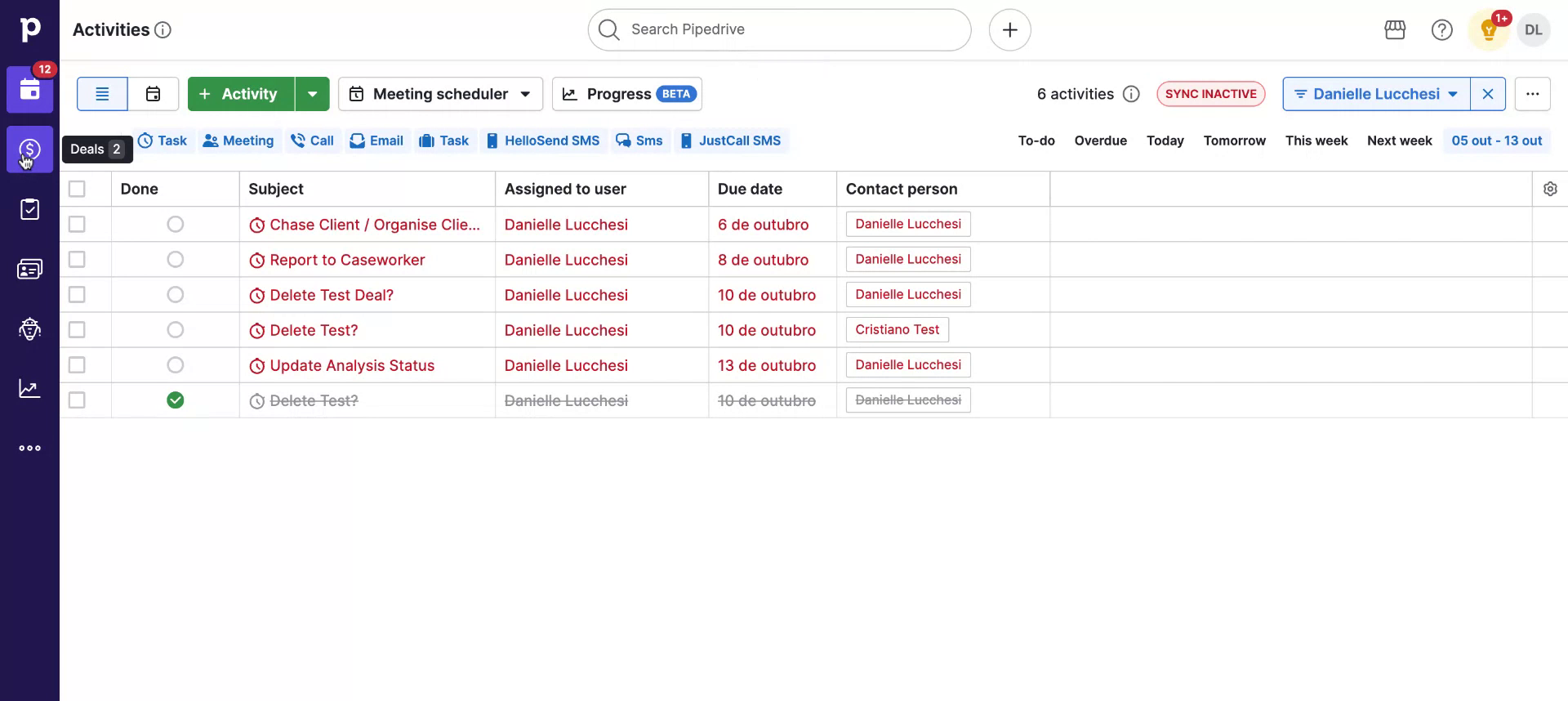The image size is (1568, 701).
Task: Select the 05 out - 13 out range
Action: (1497, 141)
